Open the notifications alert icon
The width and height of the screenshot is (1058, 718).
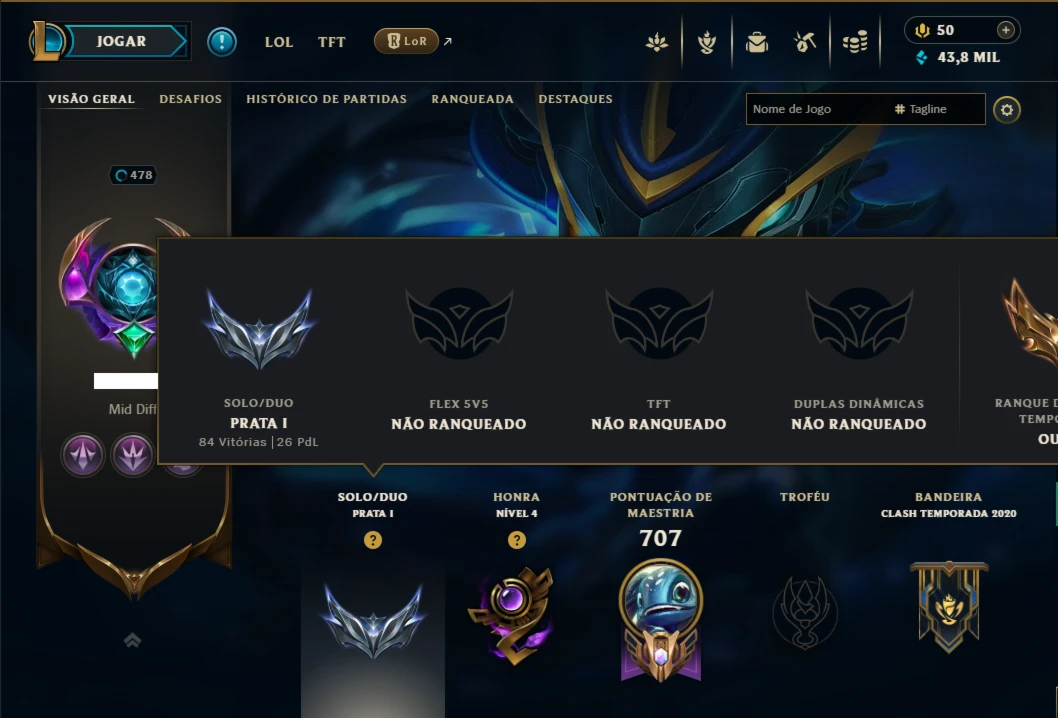click(x=221, y=42)
